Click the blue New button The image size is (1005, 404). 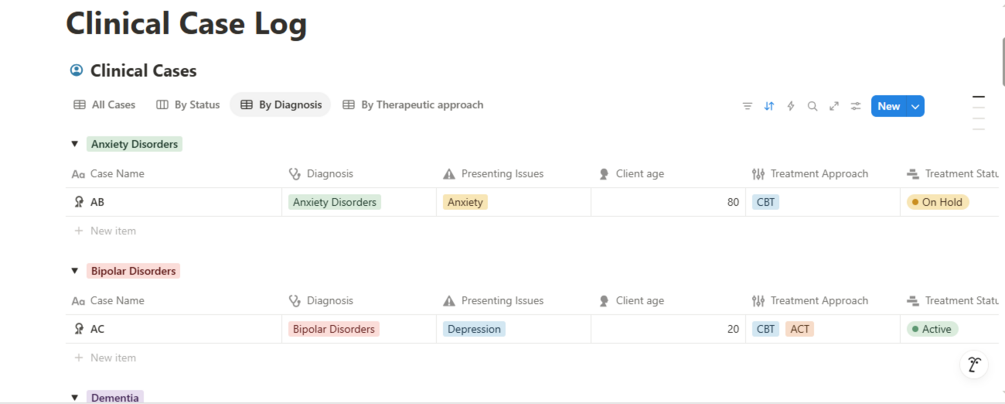(888, 106)
